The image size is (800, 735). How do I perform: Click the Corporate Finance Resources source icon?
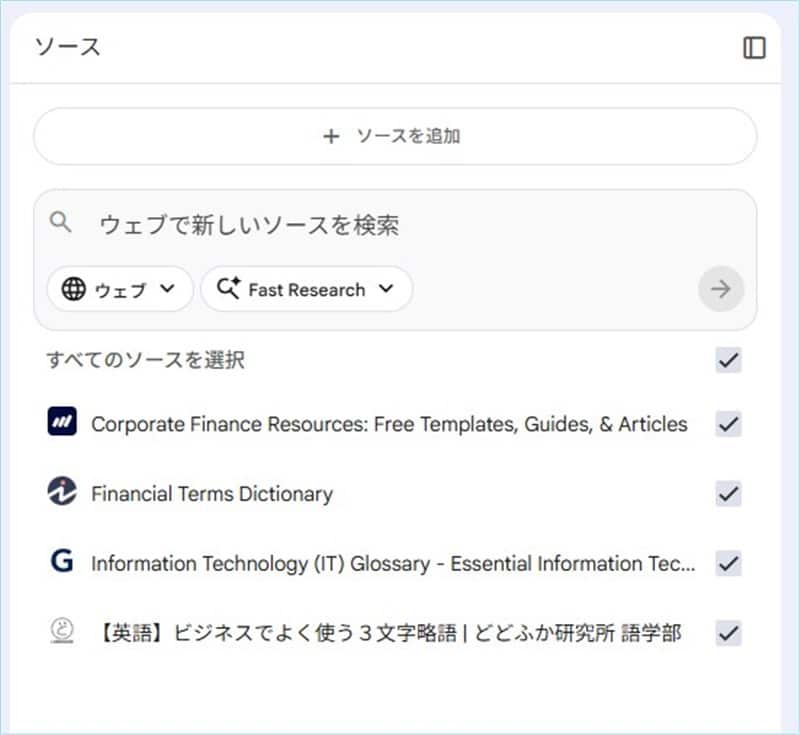(62, 423)
